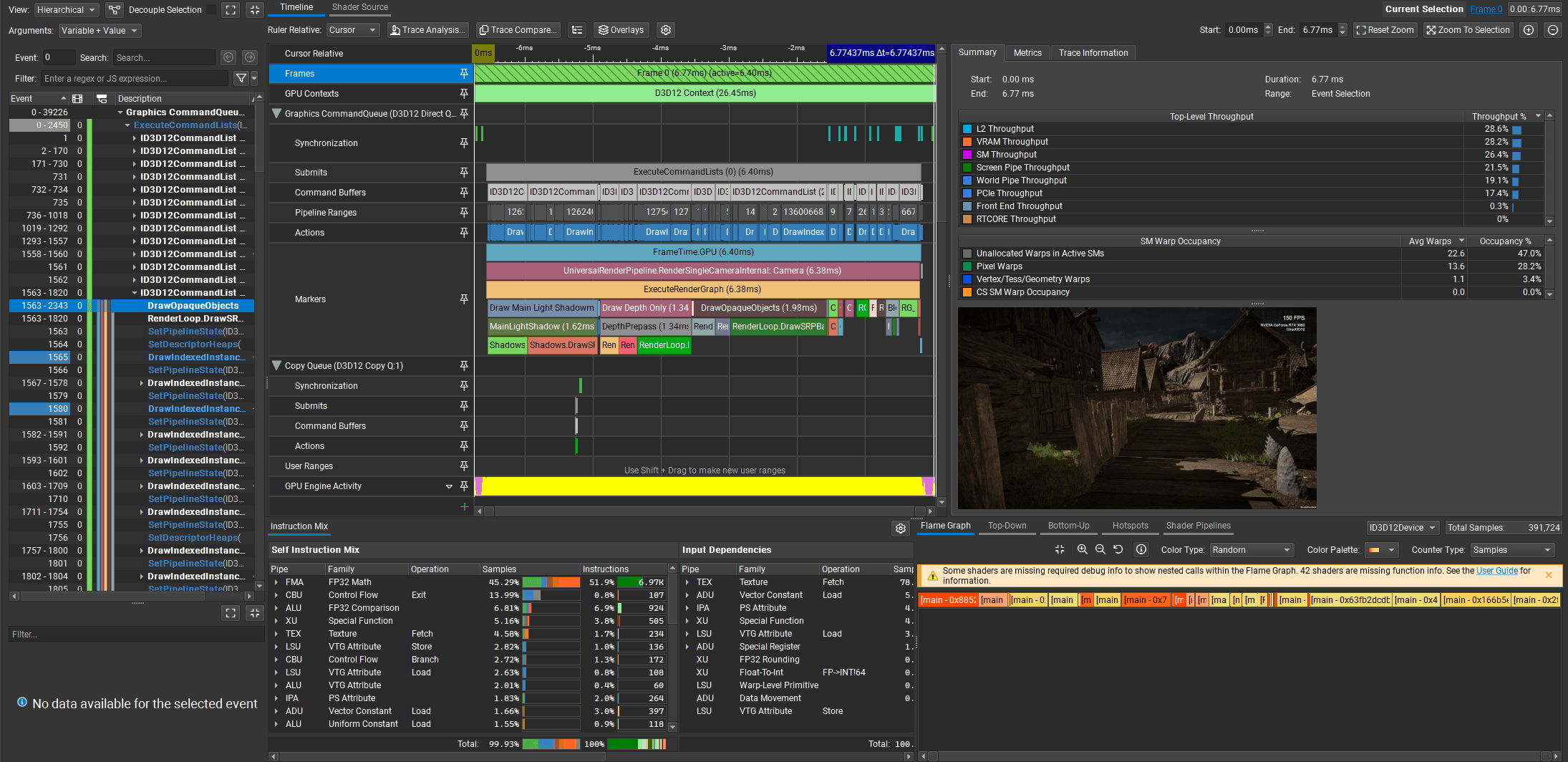Click the hierarchy view icon beside Decouple Selection

115,10
